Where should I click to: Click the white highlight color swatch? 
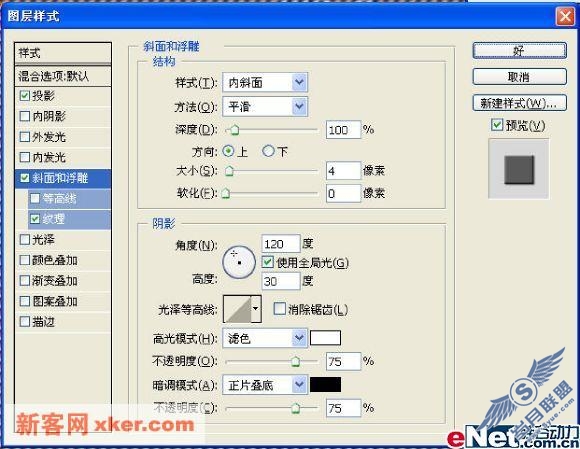[x=325, y=338]
